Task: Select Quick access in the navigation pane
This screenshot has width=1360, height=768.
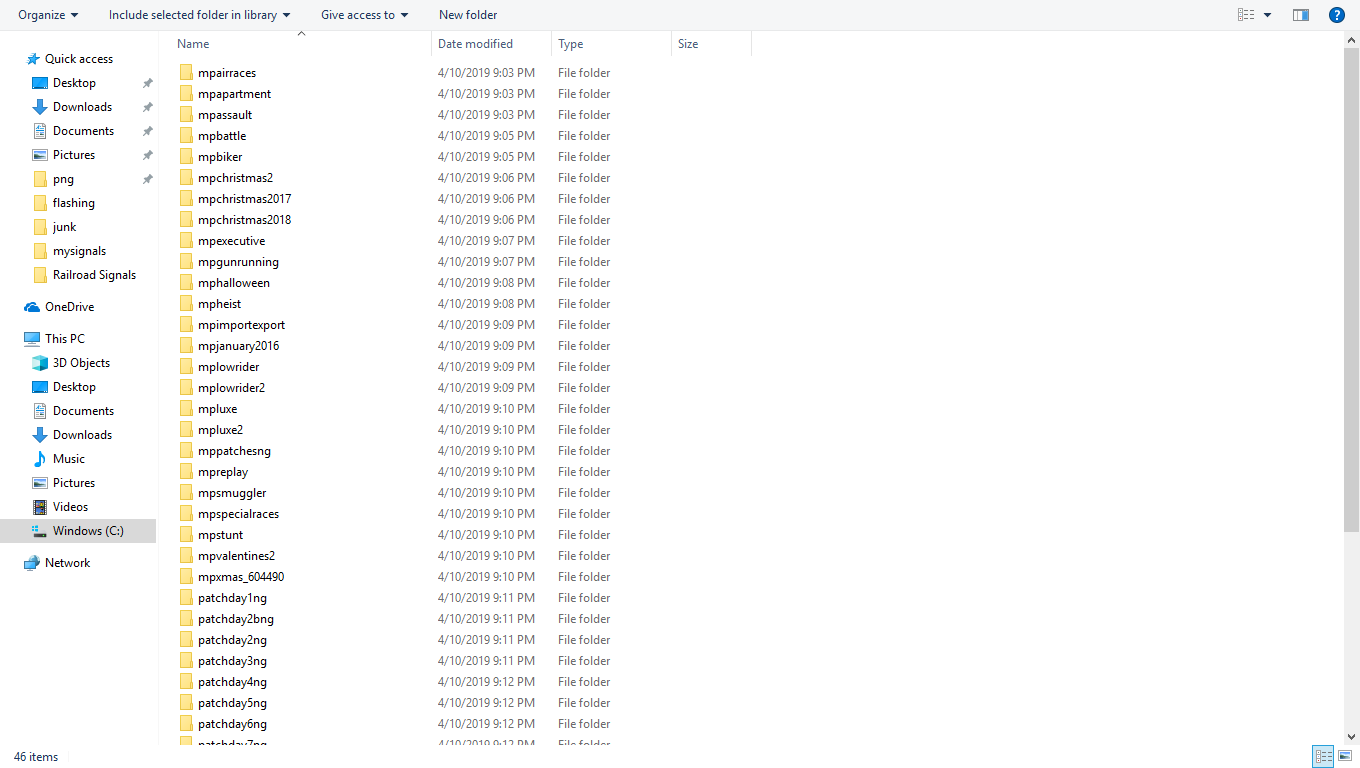Action: [79, 59]
